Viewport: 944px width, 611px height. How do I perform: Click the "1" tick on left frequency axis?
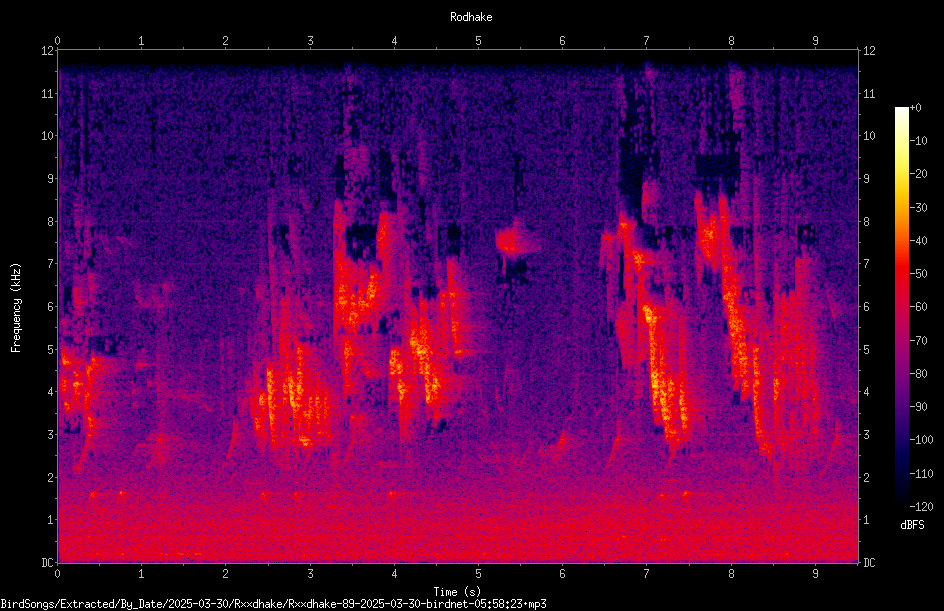click(51, 520)
